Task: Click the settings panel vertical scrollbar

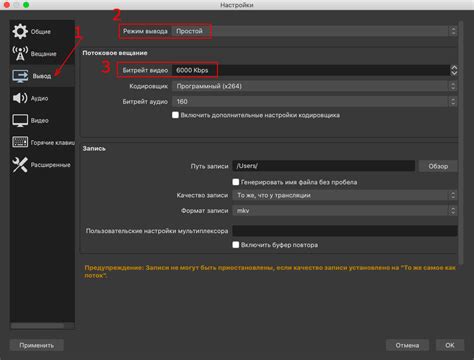Action: (x=461, y=143)
